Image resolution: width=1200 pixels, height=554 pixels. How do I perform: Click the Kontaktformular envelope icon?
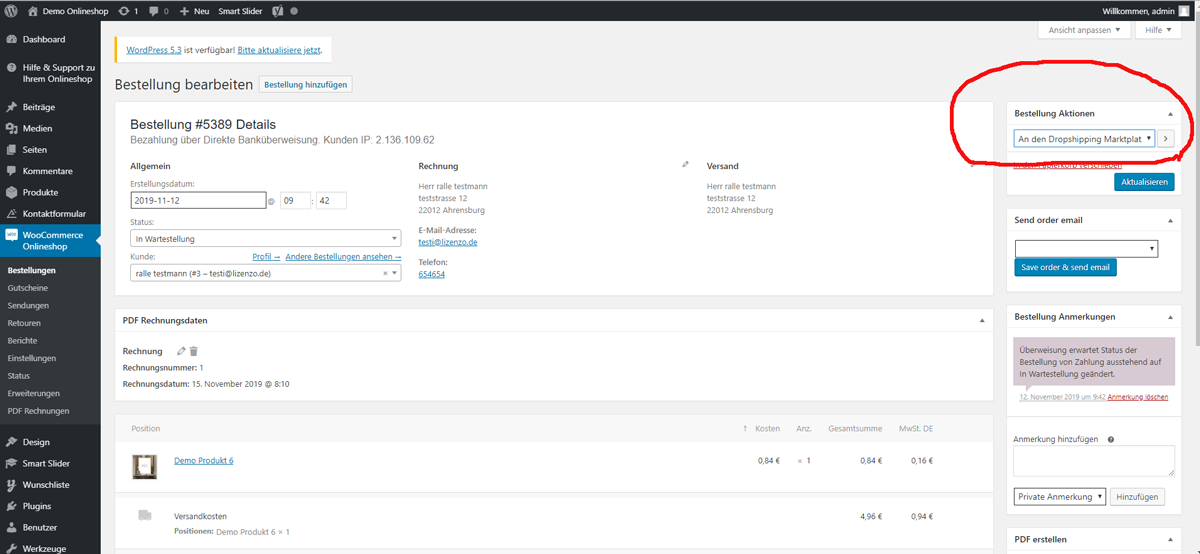coord(11,214)
